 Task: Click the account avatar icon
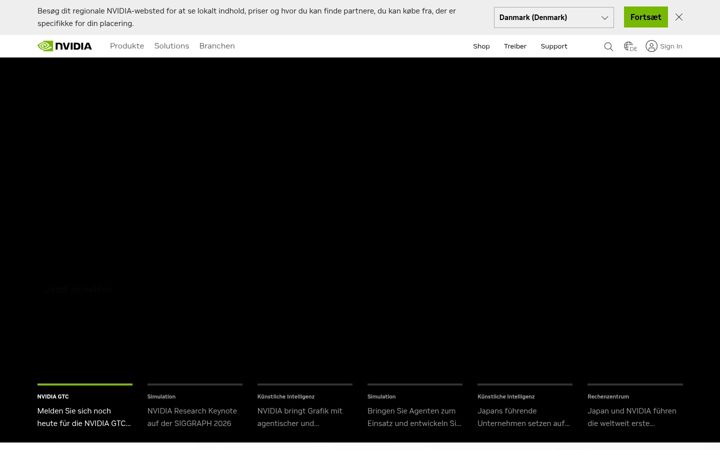(x=651, y=46)
